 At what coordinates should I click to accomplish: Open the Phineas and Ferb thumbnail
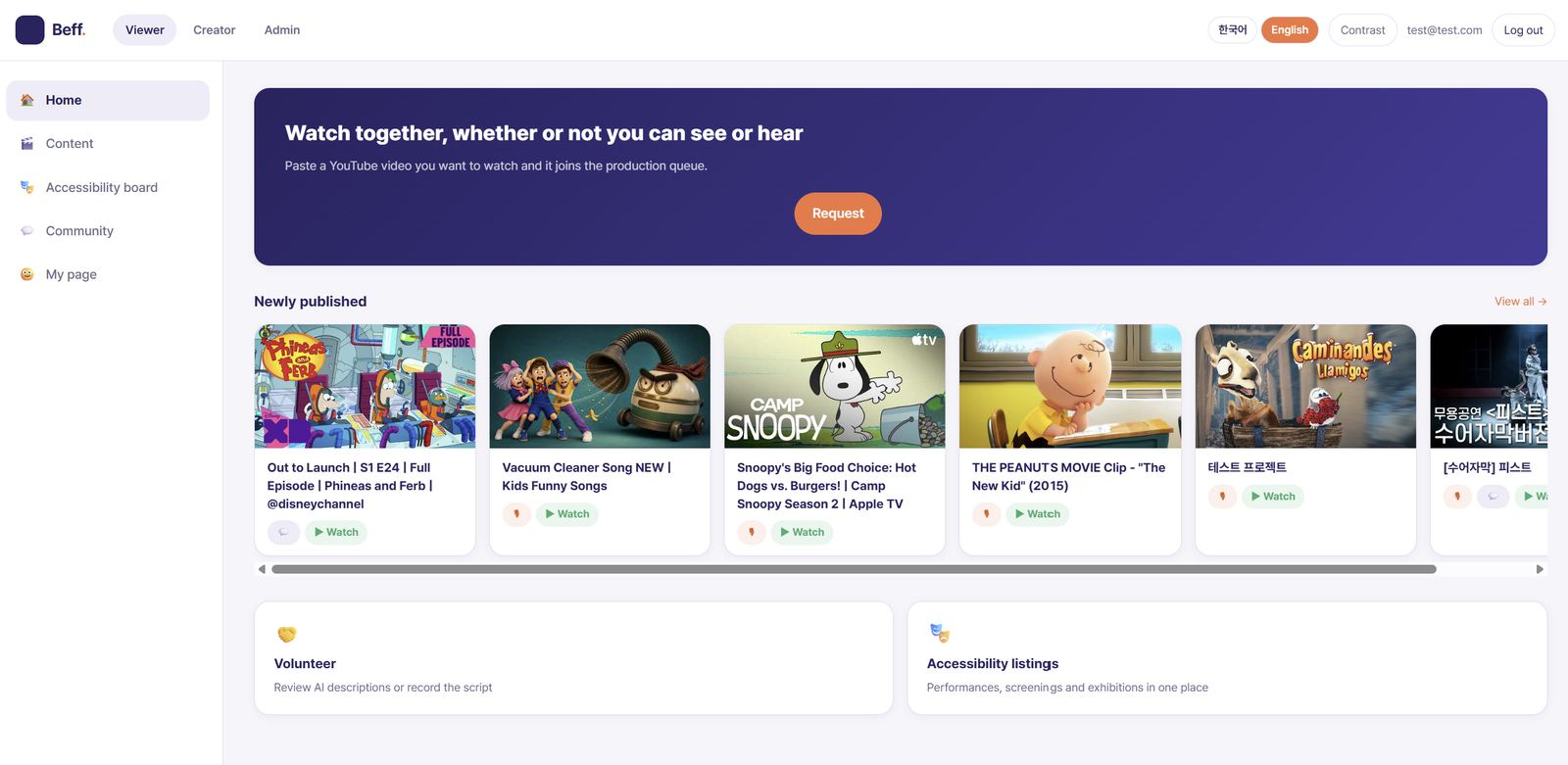point(365,386)
